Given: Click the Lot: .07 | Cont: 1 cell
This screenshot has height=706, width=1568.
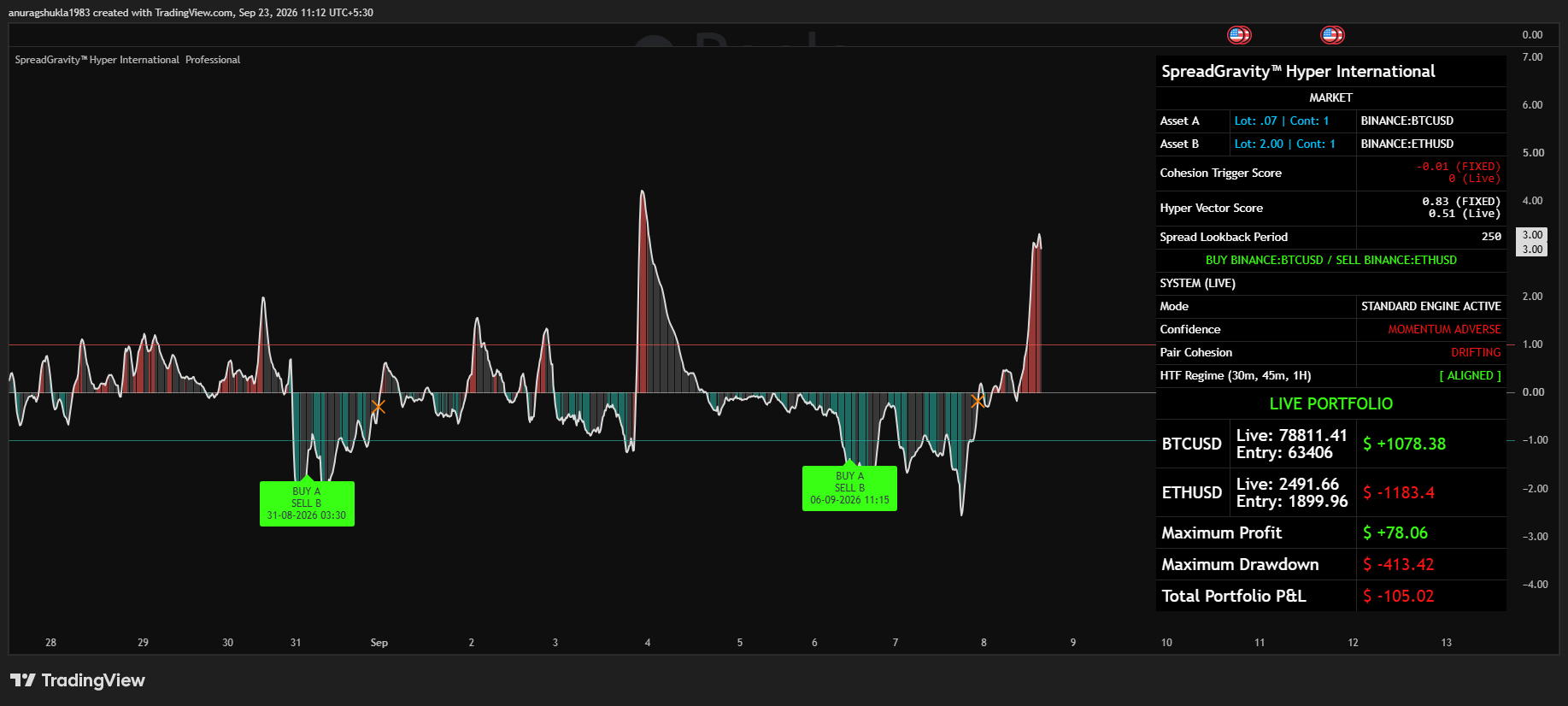Looking at the screenshot, I should coord(1293,121).
